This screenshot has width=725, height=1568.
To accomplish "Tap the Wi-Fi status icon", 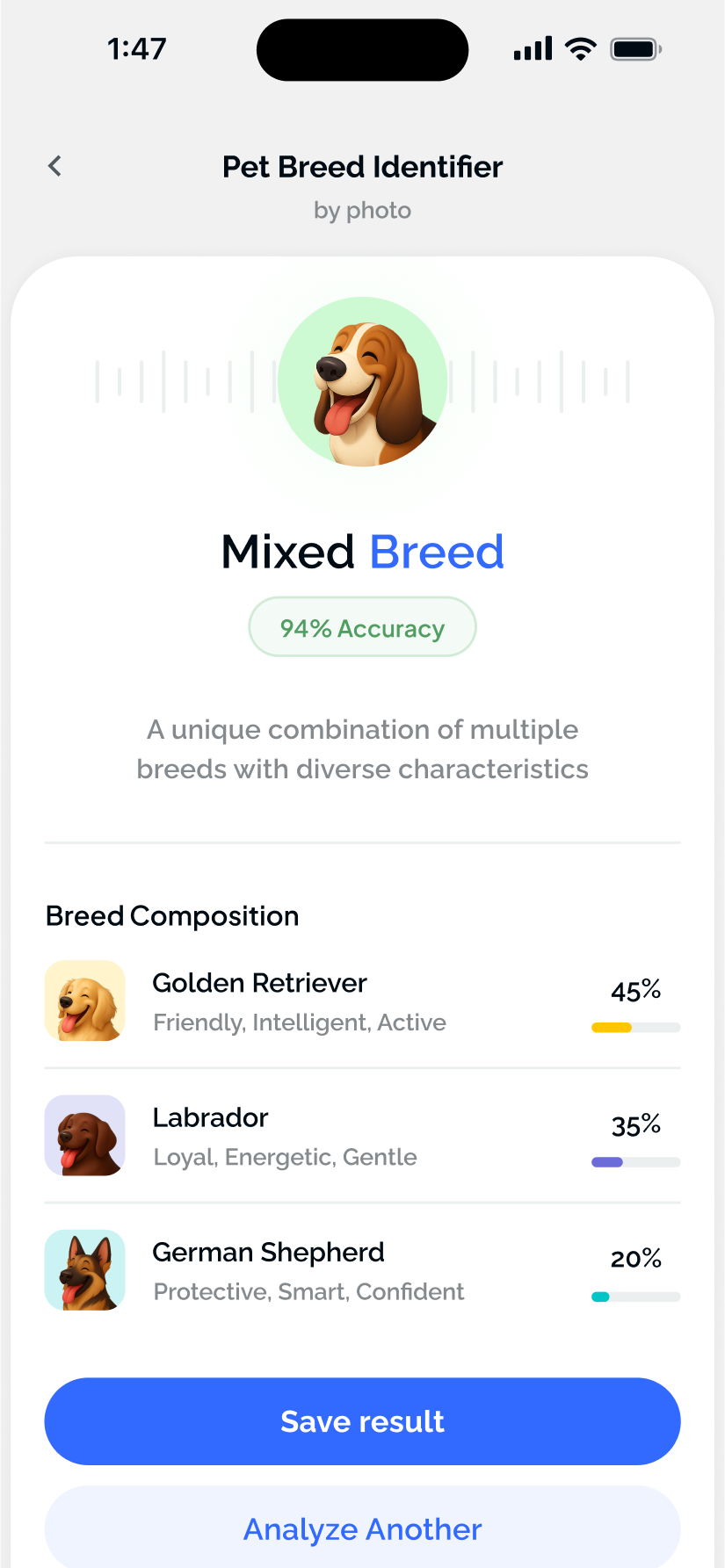I will (580, 48).
